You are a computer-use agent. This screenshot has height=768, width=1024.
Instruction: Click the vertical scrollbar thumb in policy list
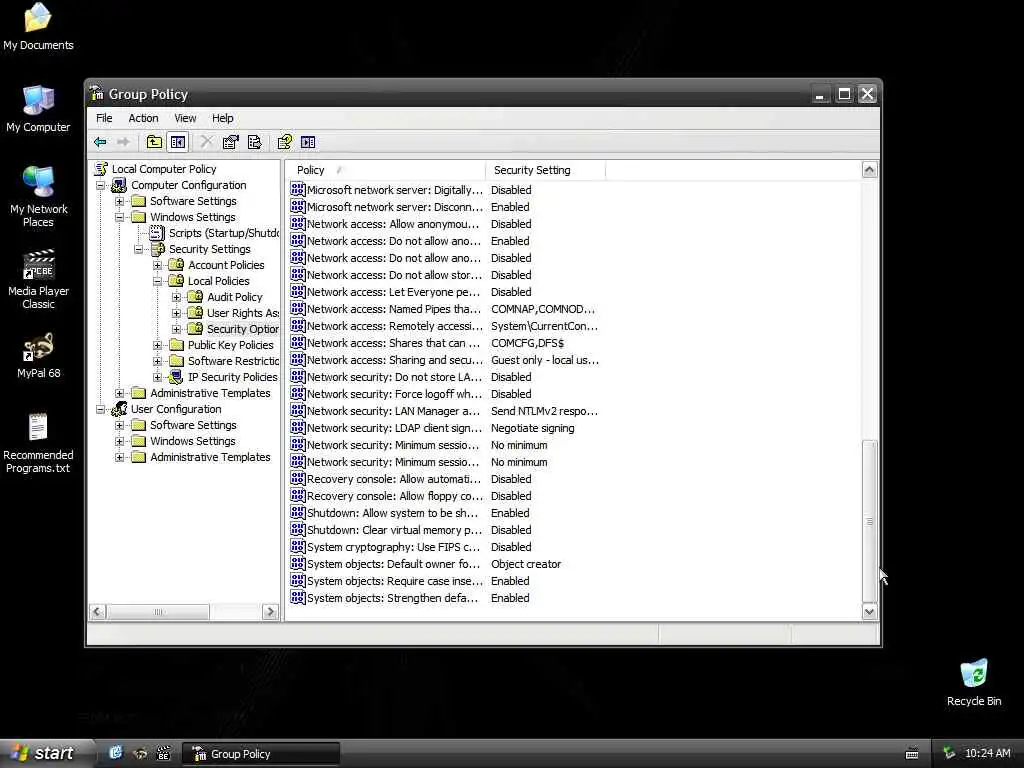869,520
